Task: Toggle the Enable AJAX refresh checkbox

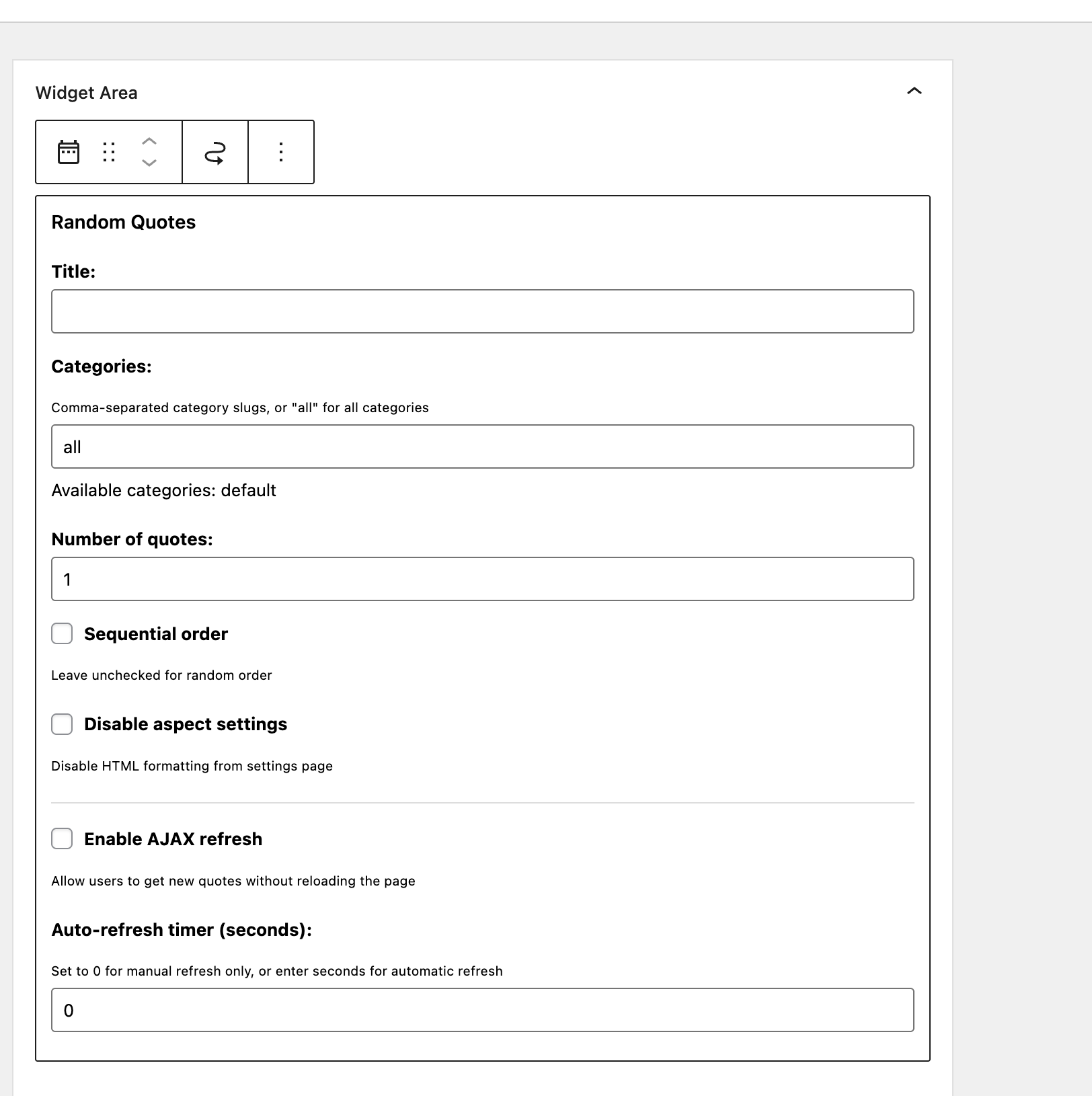Action: pyautogui.click(x=62, y=838)
